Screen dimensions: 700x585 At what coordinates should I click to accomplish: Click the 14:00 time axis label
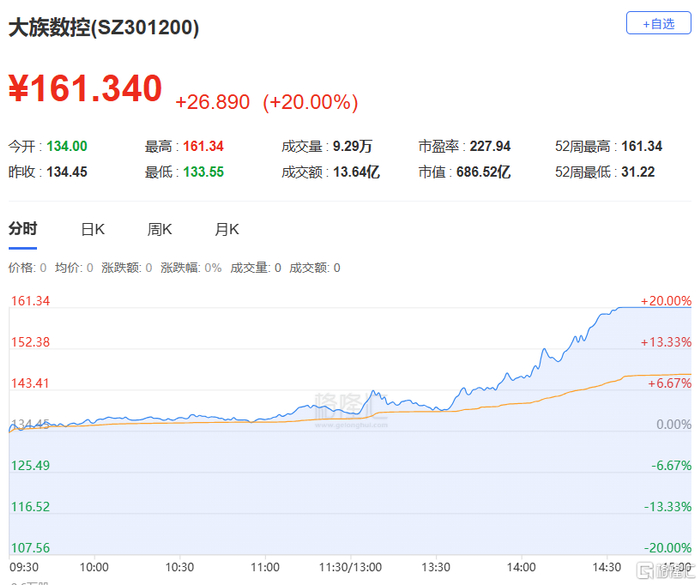tap(521, 568)
